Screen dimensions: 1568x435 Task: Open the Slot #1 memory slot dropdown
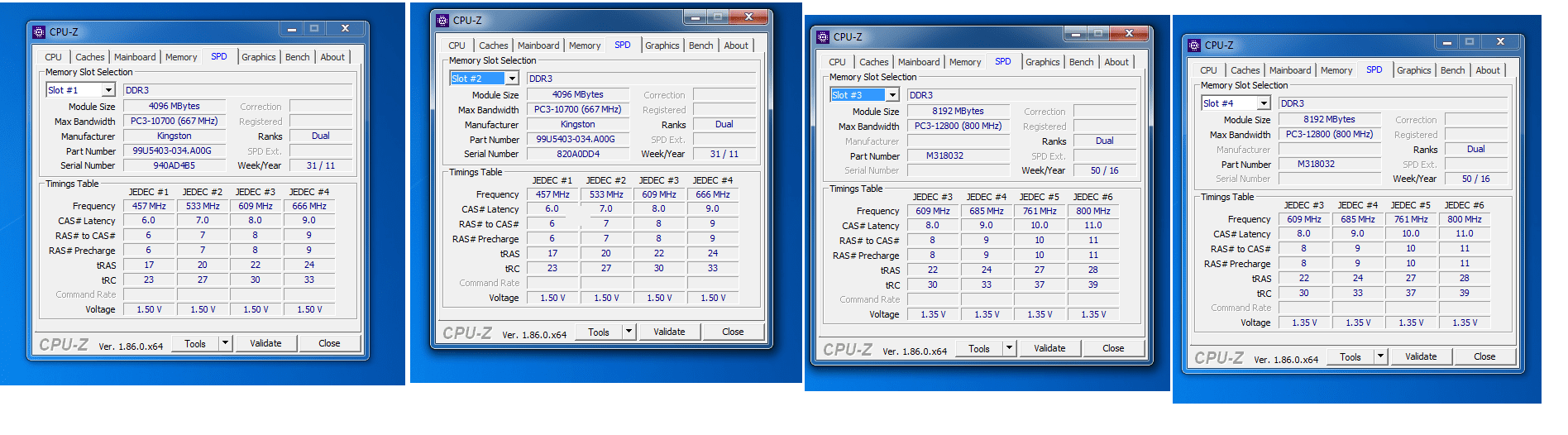point(108,90)
